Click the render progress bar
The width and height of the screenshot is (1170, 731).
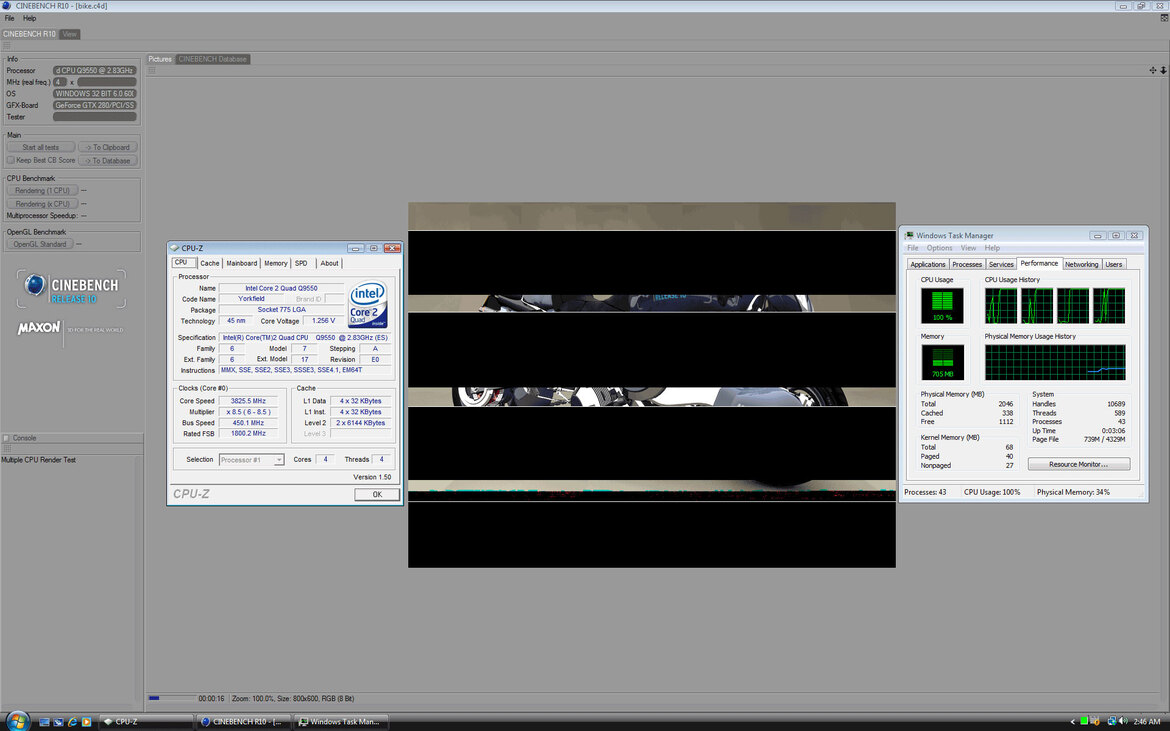[172, 698]
